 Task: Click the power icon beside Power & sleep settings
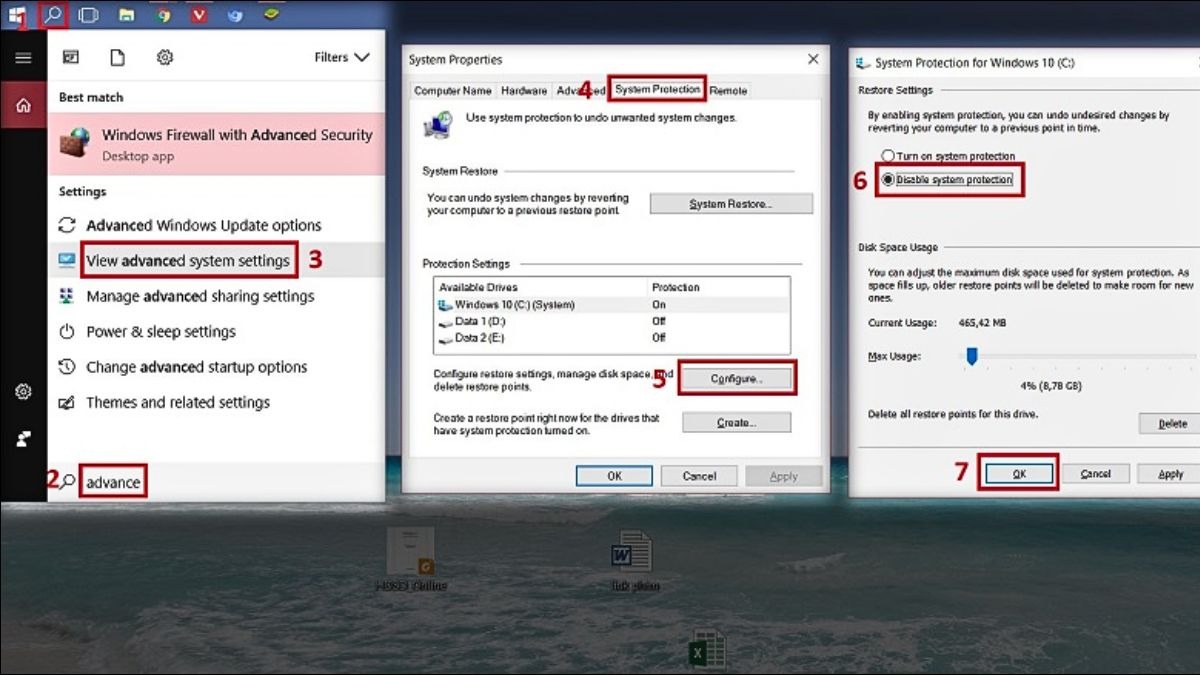tap(67, 331)
